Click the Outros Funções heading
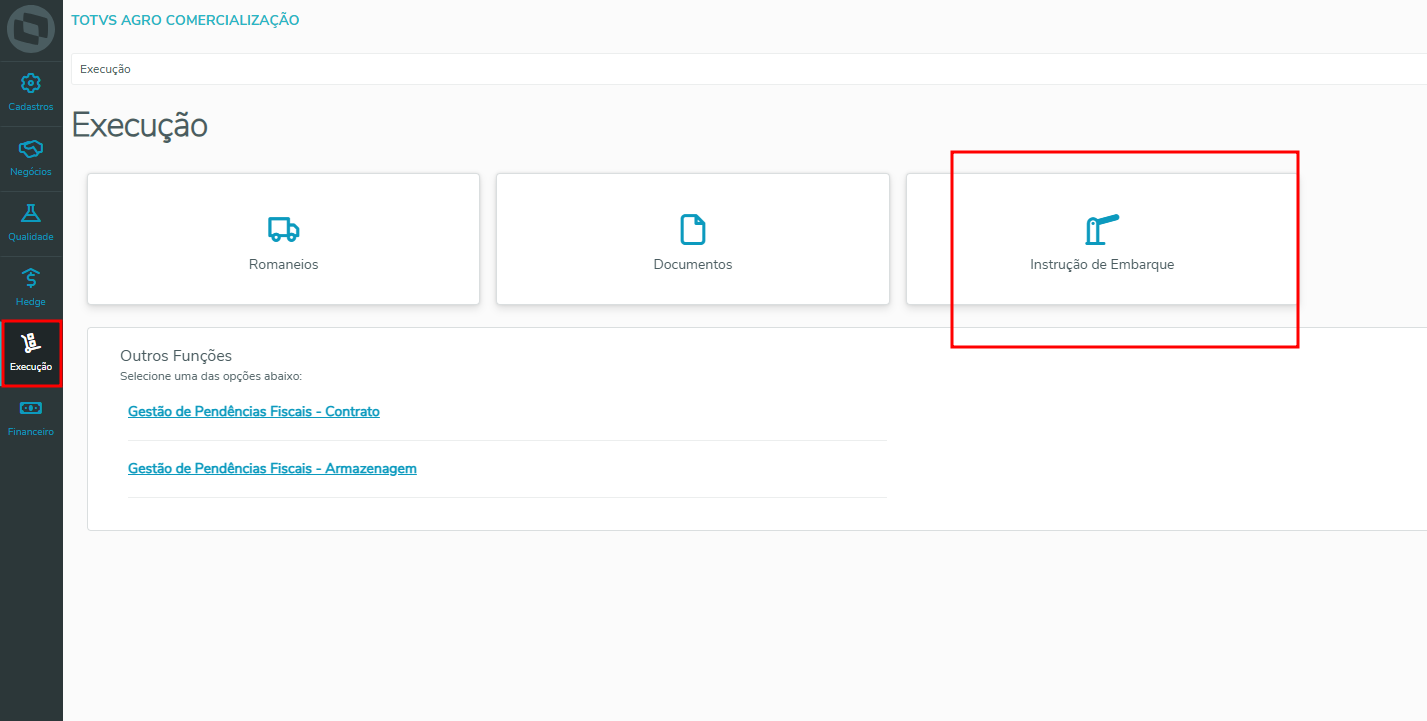Image resolution: width=1427 pixels, height=721 pixels. point(176,356)
